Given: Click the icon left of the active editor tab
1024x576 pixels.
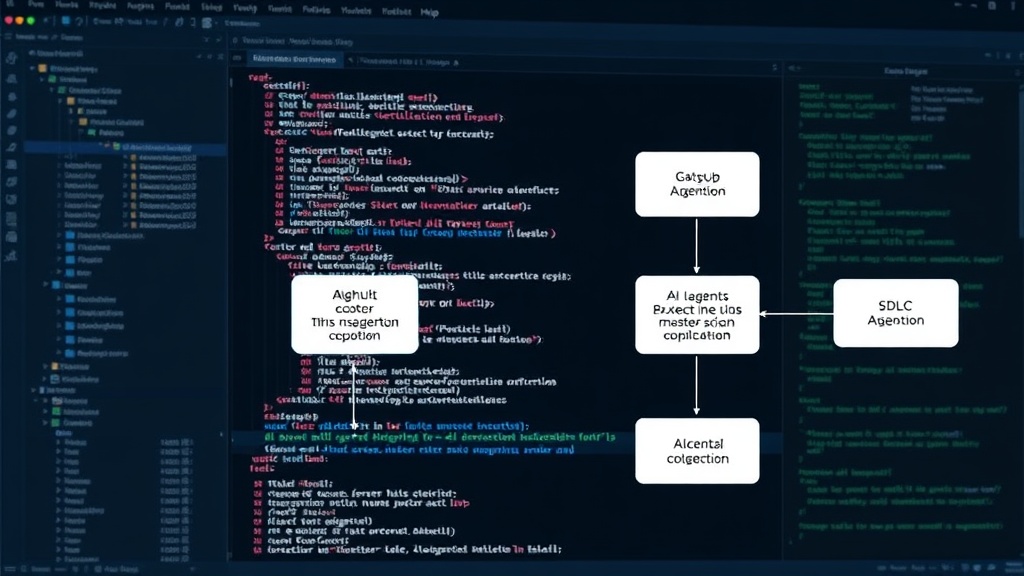Looking at the screenshot, I should click(237, 59).
